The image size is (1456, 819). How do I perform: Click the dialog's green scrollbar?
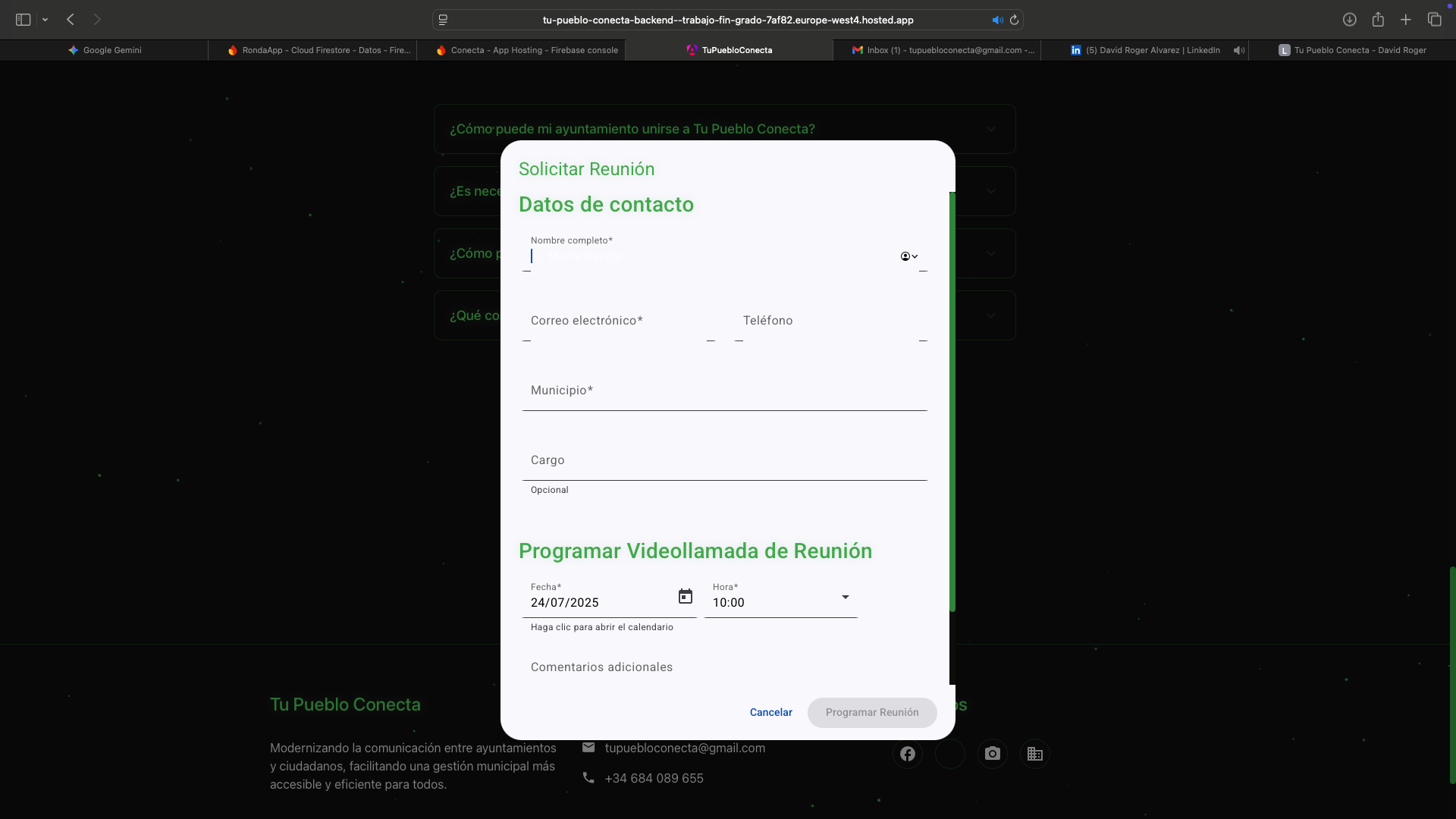pos(952,402)
